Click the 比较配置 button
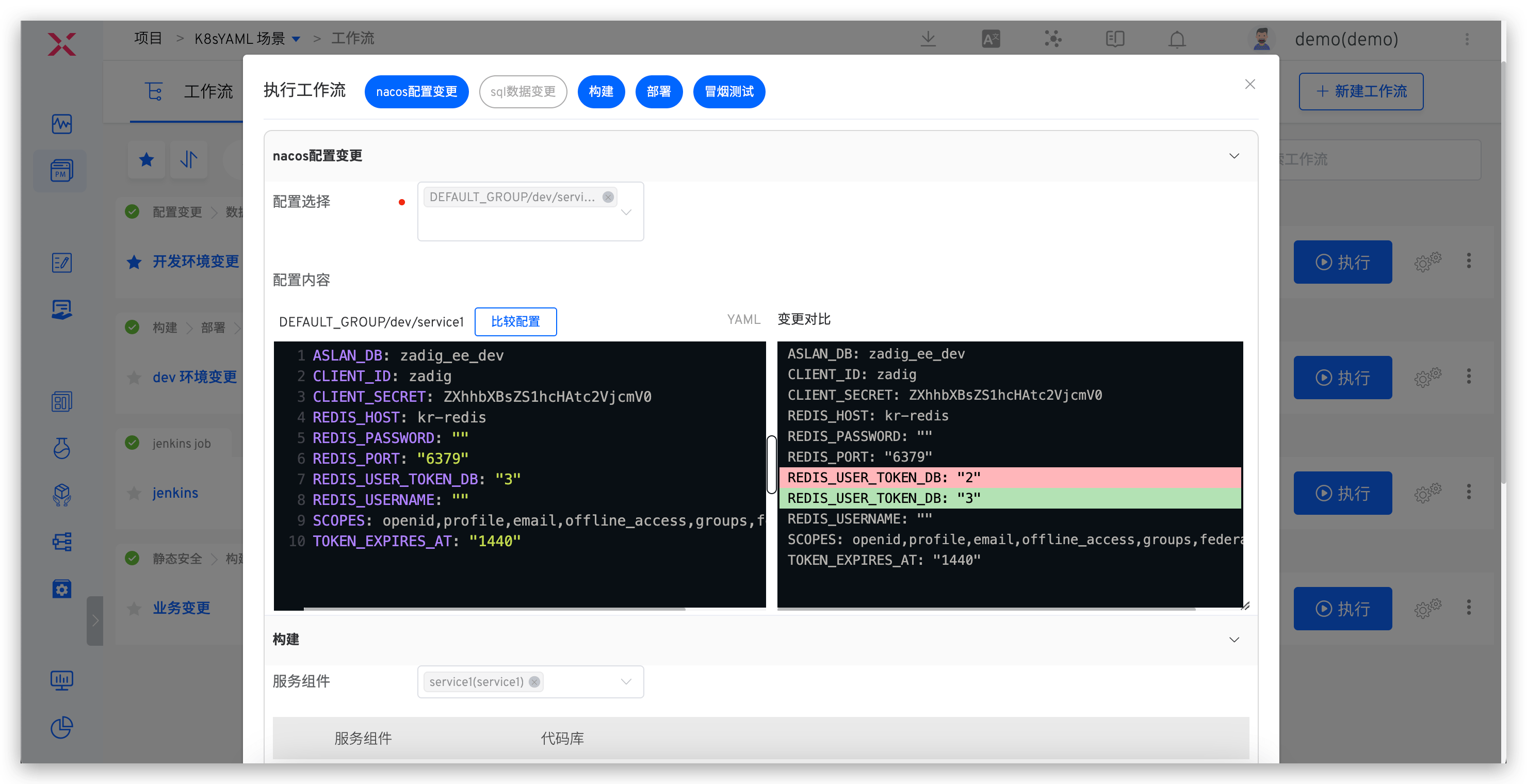This screenshot has width=1527, height=784. click(x=515, y=321)
